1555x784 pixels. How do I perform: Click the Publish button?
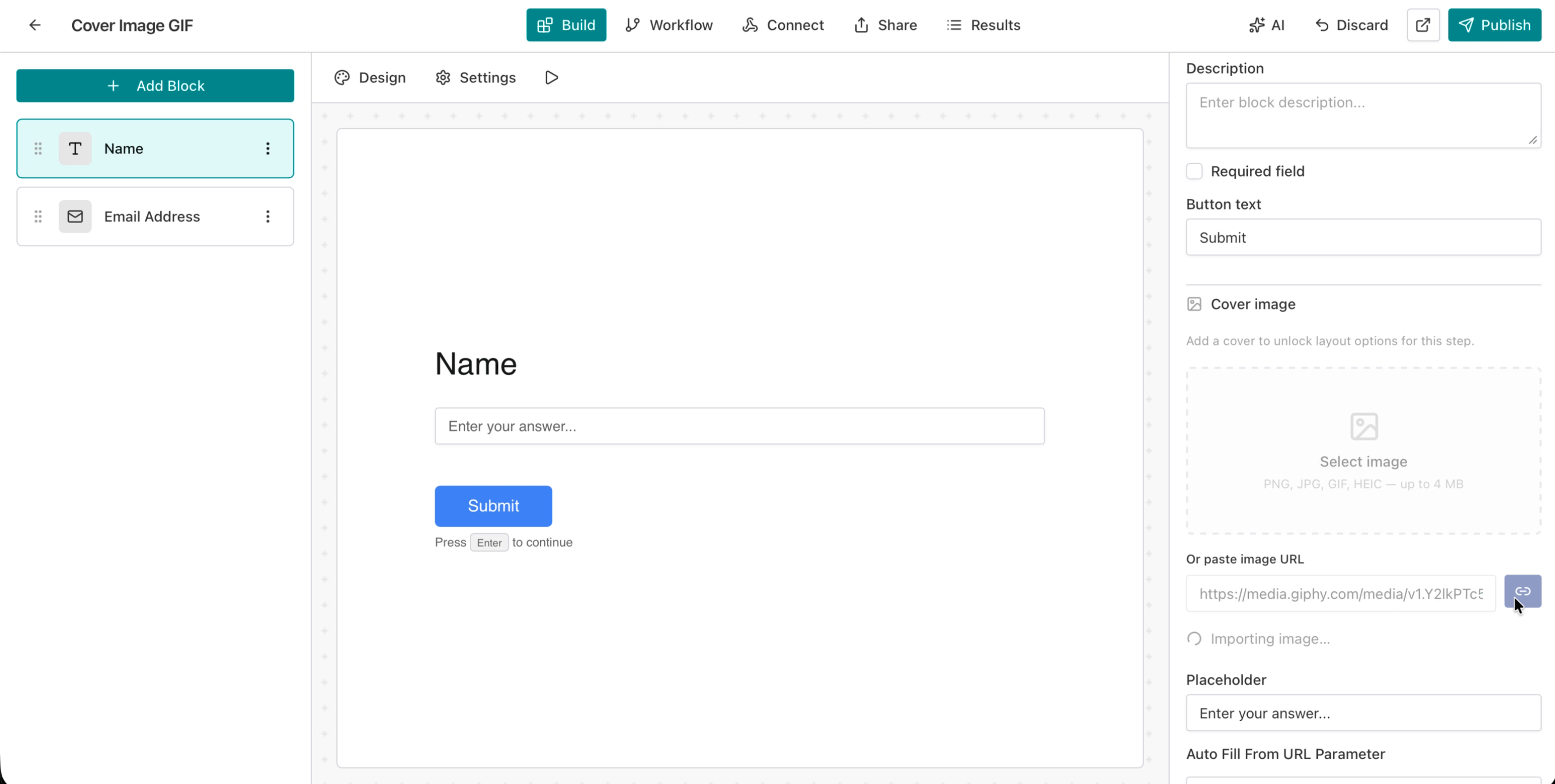click(x=1494, y=25)
